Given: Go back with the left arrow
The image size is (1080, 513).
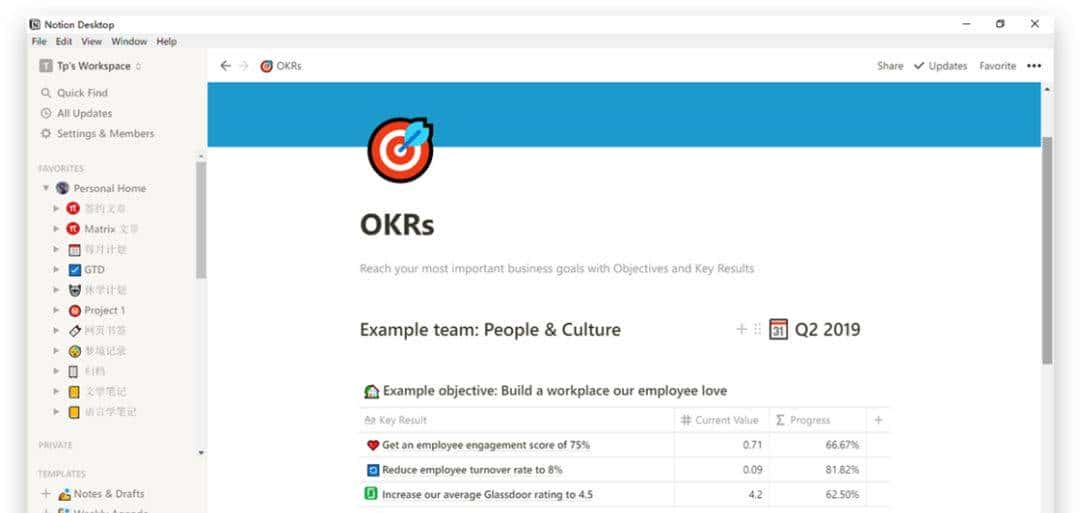Looking at the screenshot, I should point(225,66).
